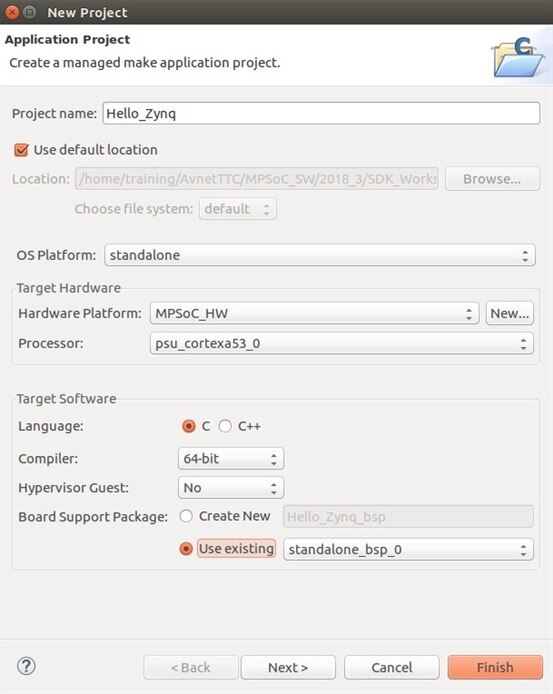Click the New... hardware platform button
The width and height of the screenshot is (553, 694).
click(510, 314)
